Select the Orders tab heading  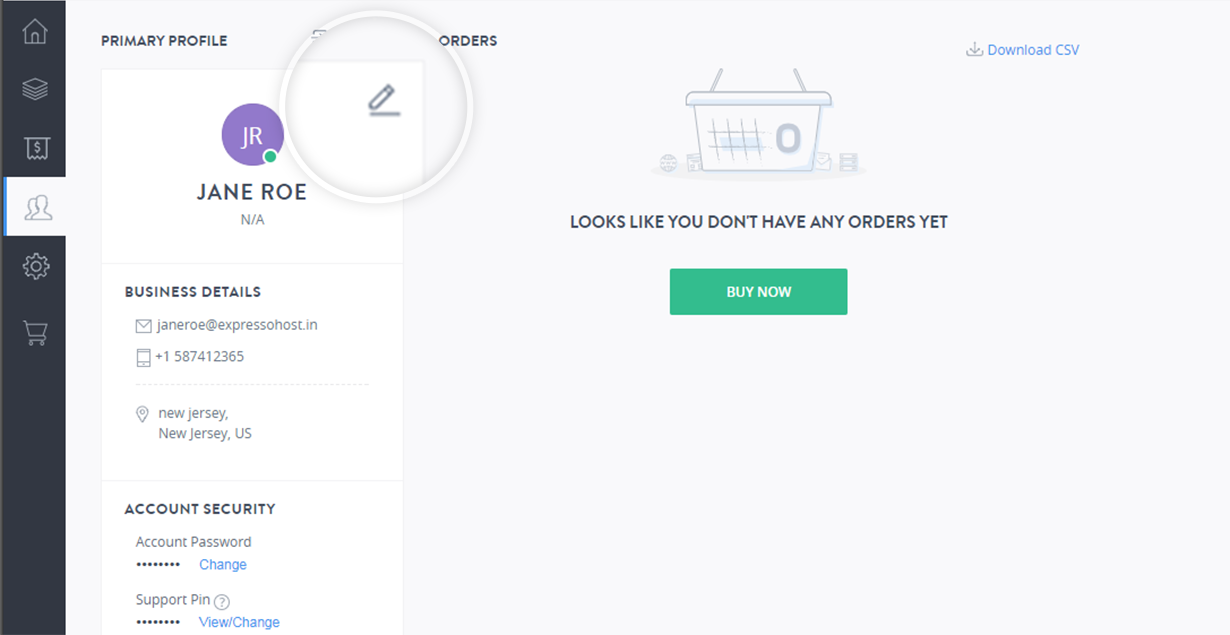pos(467,41)
